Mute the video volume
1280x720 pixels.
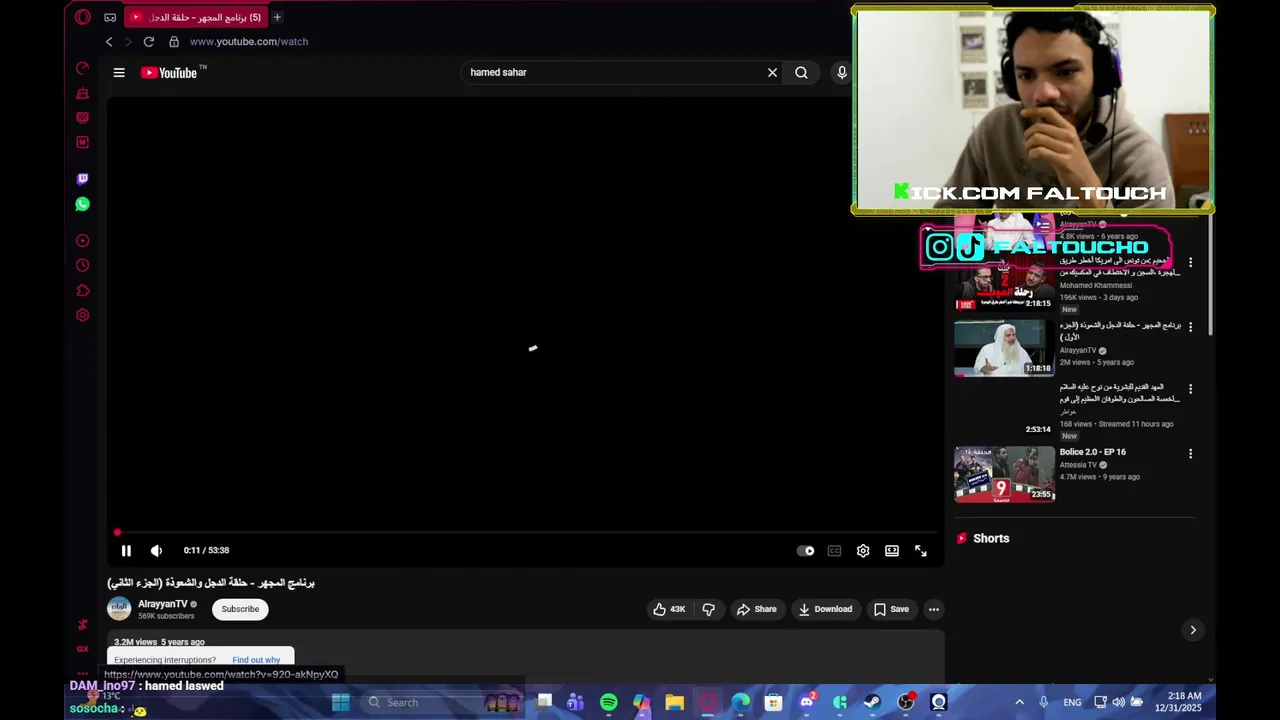156,551
